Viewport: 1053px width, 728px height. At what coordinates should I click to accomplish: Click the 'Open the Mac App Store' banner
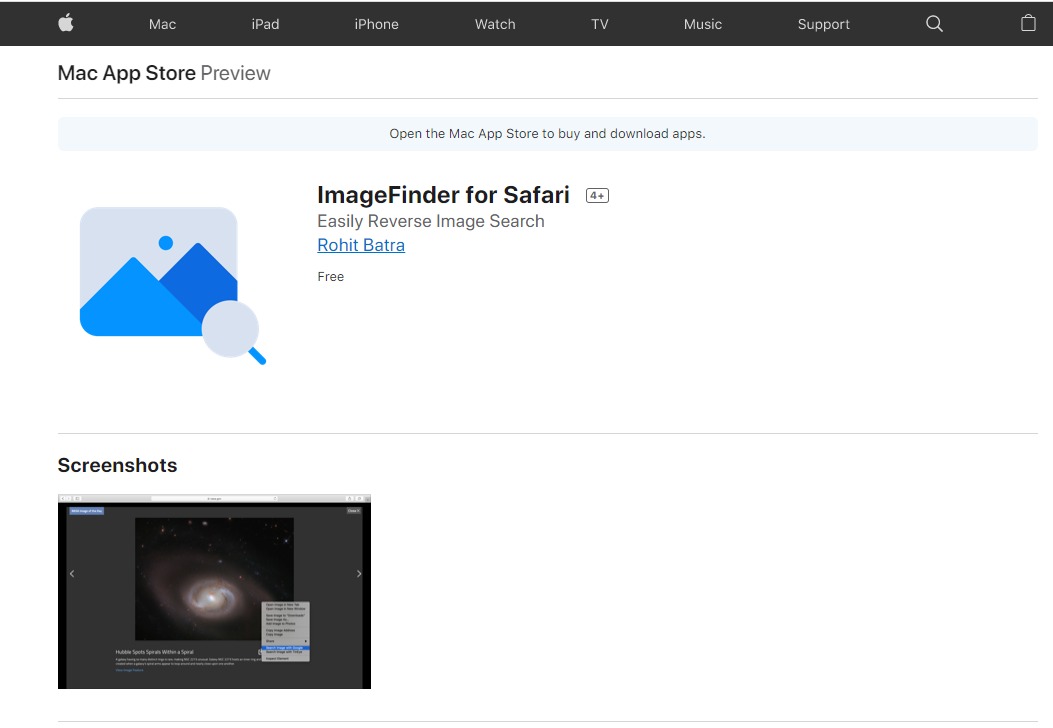point(547,134)
